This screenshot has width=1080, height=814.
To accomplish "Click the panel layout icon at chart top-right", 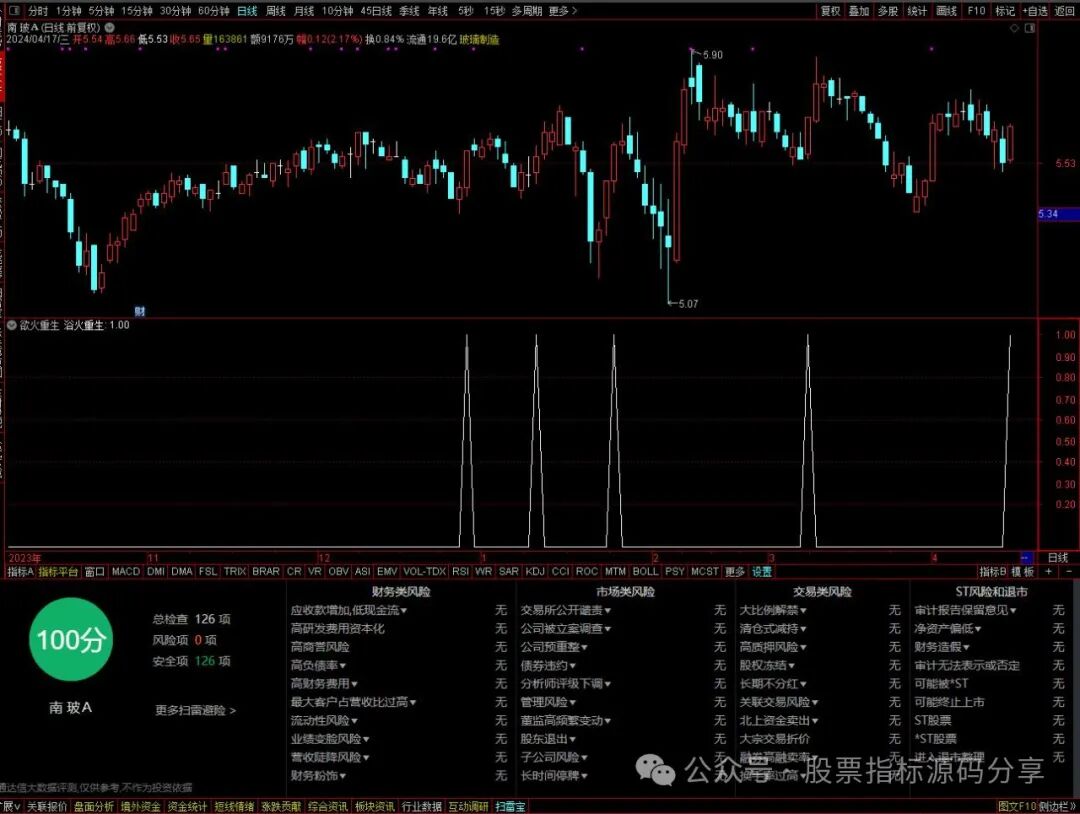I will click(1030, 28).
